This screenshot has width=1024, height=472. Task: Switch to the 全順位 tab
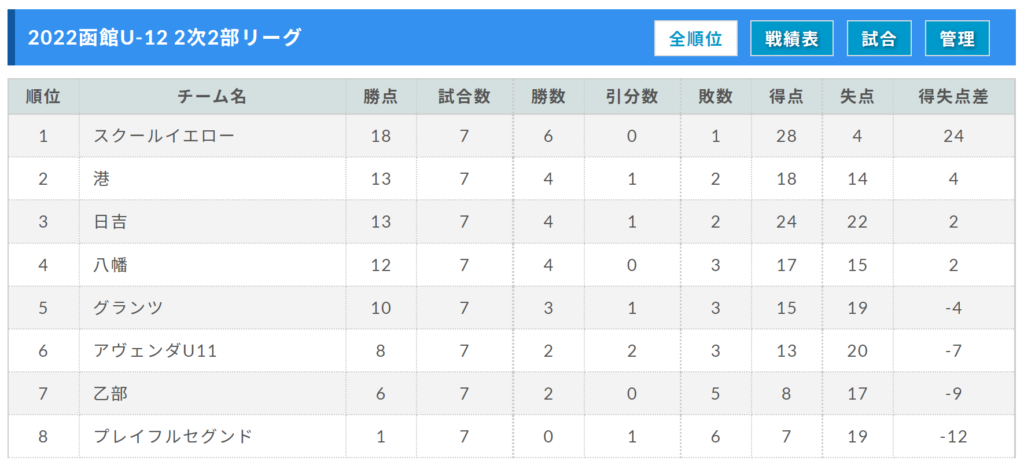(x=696, y=39)
